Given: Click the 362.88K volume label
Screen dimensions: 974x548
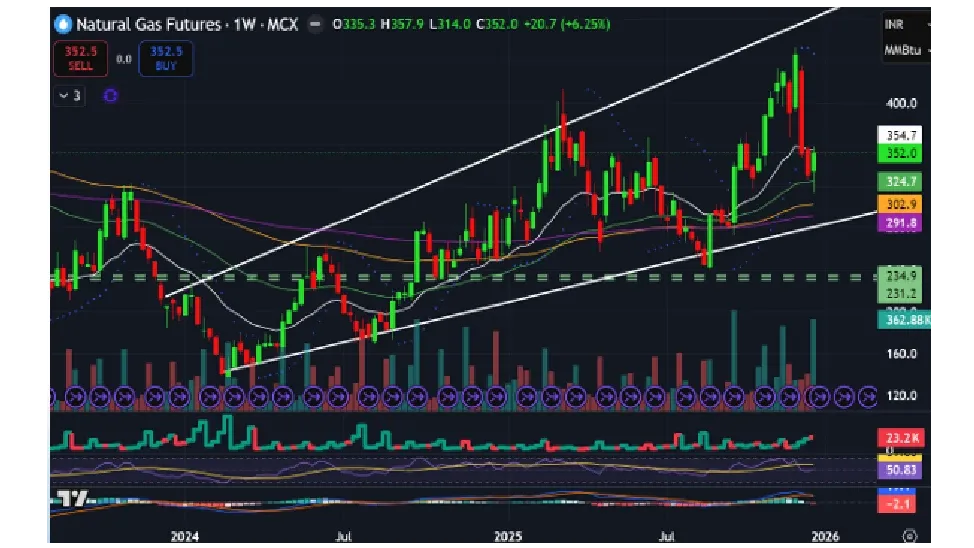Looking at the screenshot, I should [x=904, y=320].
